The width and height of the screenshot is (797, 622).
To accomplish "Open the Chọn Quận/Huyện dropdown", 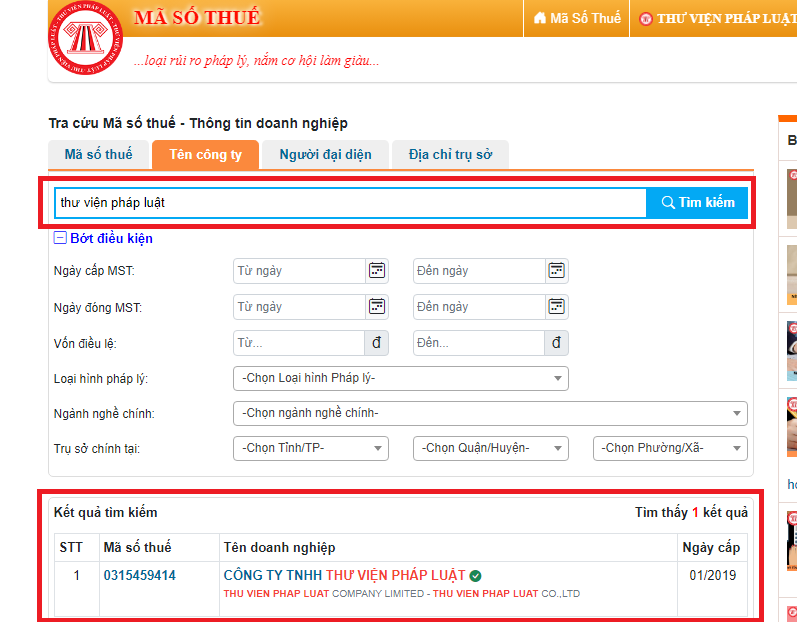I will click(491, 449).
